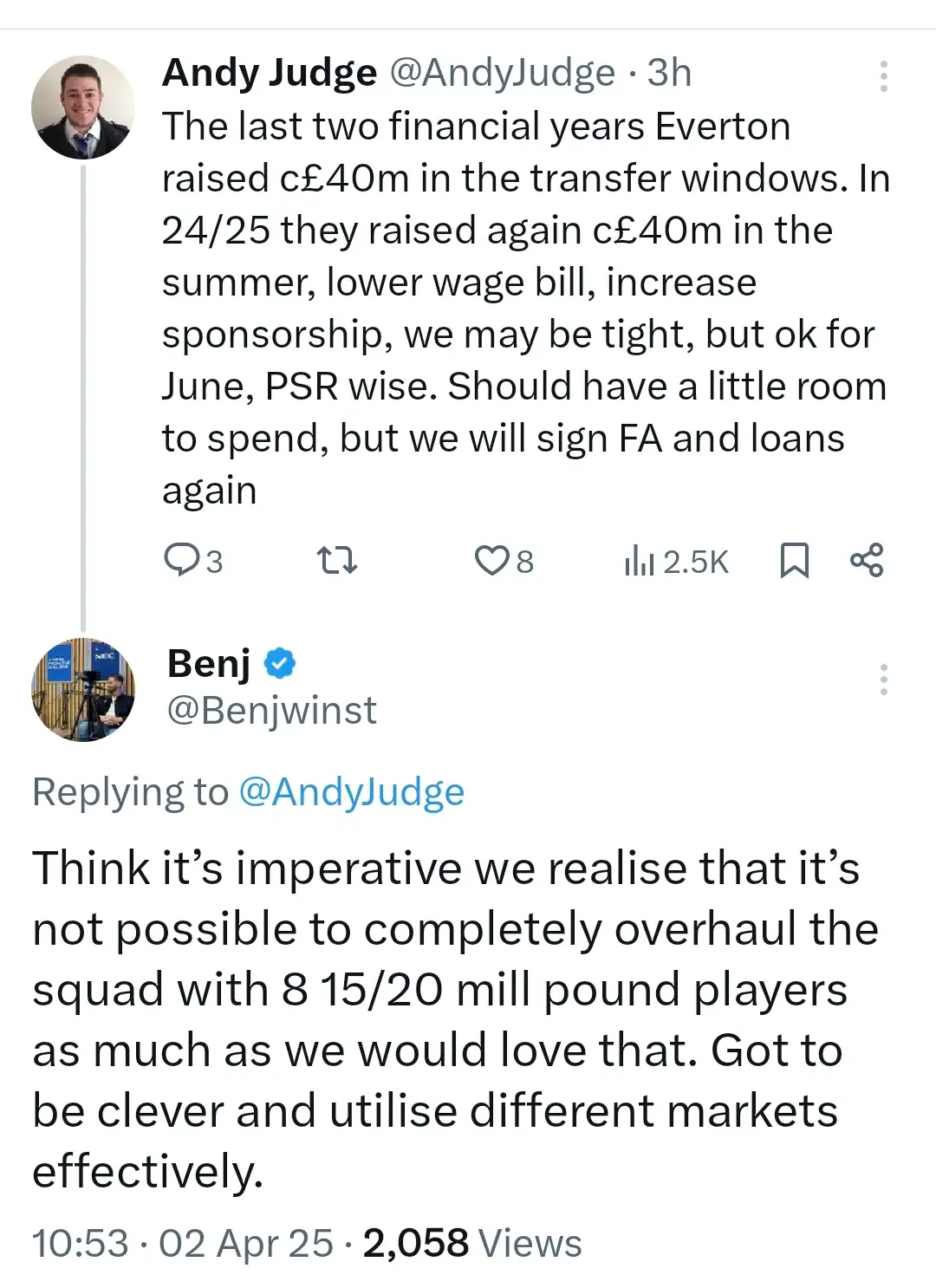Viewport: 936px width, 1288px height.
Task: Open Andy Judge's profile picture
Action: point(83,107)
